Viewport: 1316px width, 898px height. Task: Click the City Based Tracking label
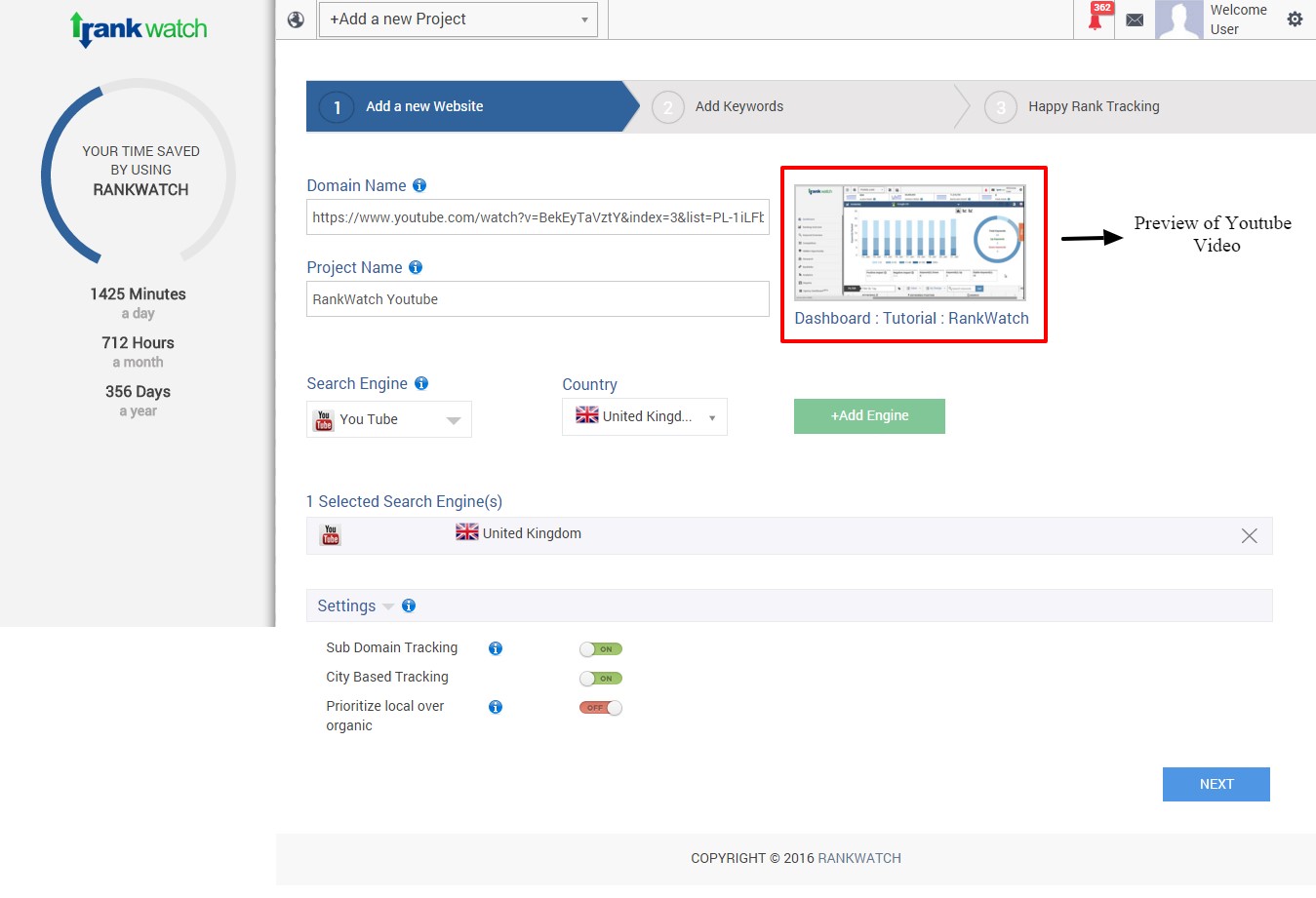[387, 677]
